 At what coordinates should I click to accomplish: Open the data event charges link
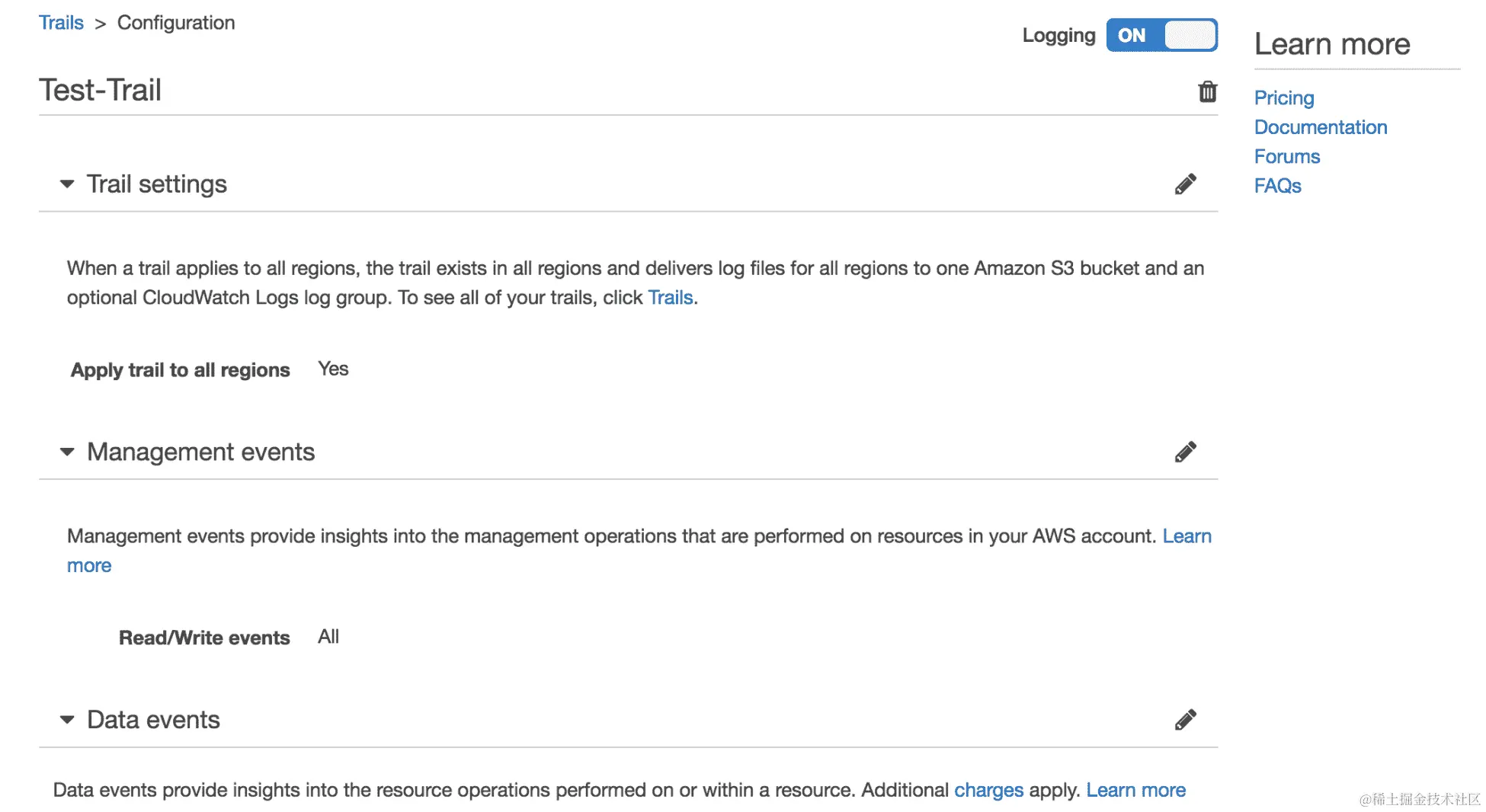[988, 790]
